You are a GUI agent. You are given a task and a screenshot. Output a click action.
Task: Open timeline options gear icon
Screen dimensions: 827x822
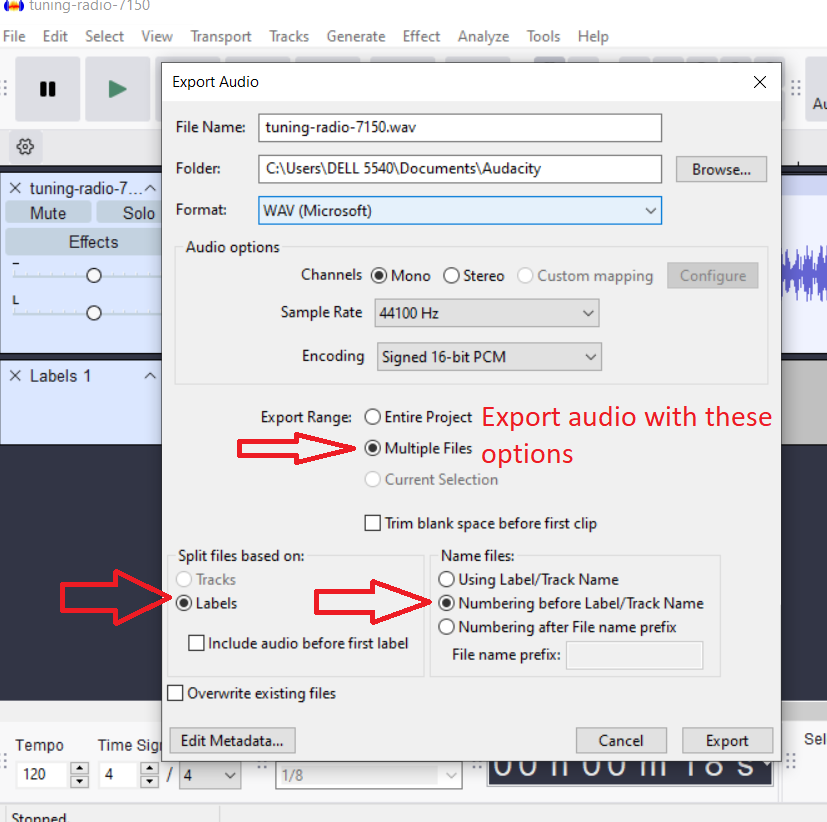pos(25,147)
